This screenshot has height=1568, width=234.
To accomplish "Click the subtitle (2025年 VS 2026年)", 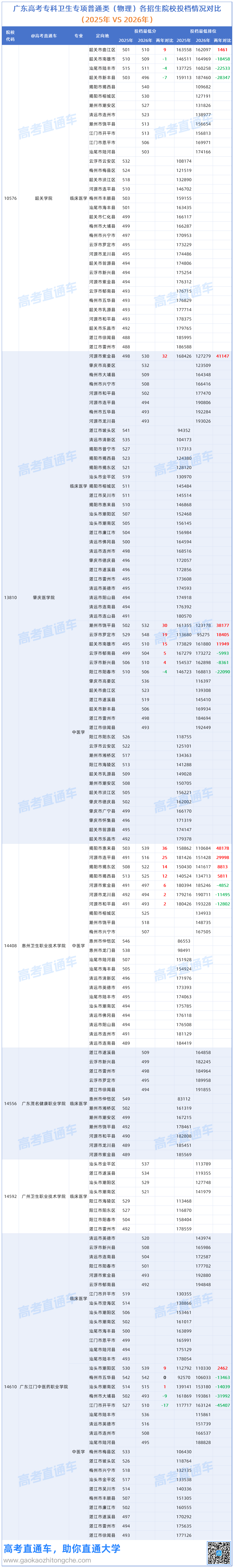I will (x=117, y=19).
